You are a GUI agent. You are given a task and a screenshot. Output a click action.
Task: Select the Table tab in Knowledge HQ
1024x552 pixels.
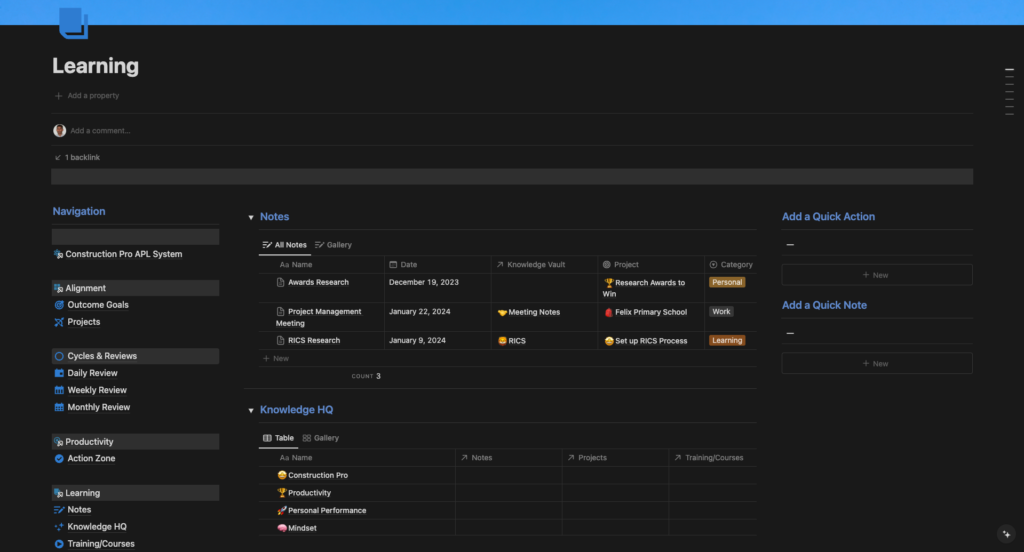[278, 438]
